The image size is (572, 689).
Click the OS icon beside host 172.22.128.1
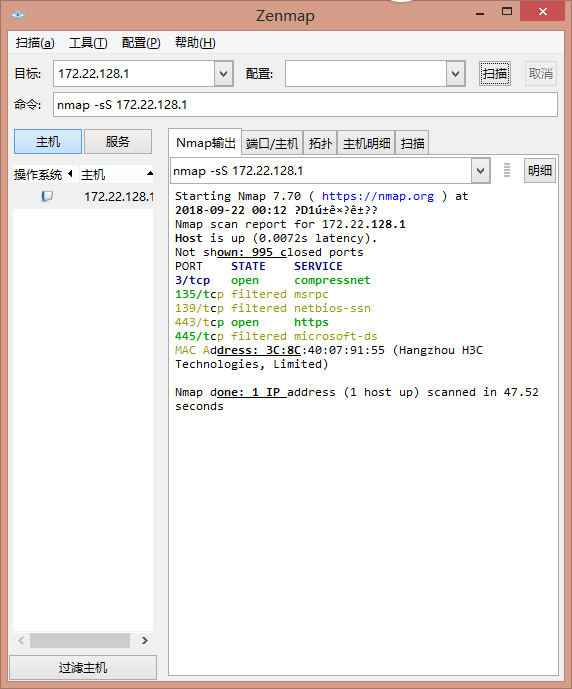(x=47, y=196)
